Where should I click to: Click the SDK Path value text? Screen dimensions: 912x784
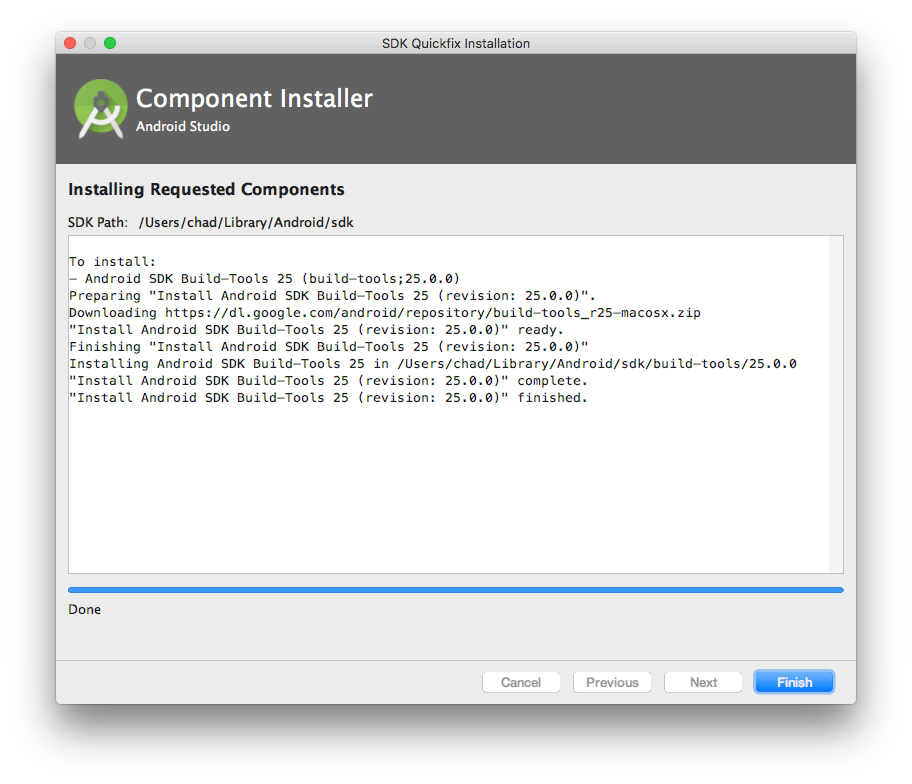pos(246,223)
